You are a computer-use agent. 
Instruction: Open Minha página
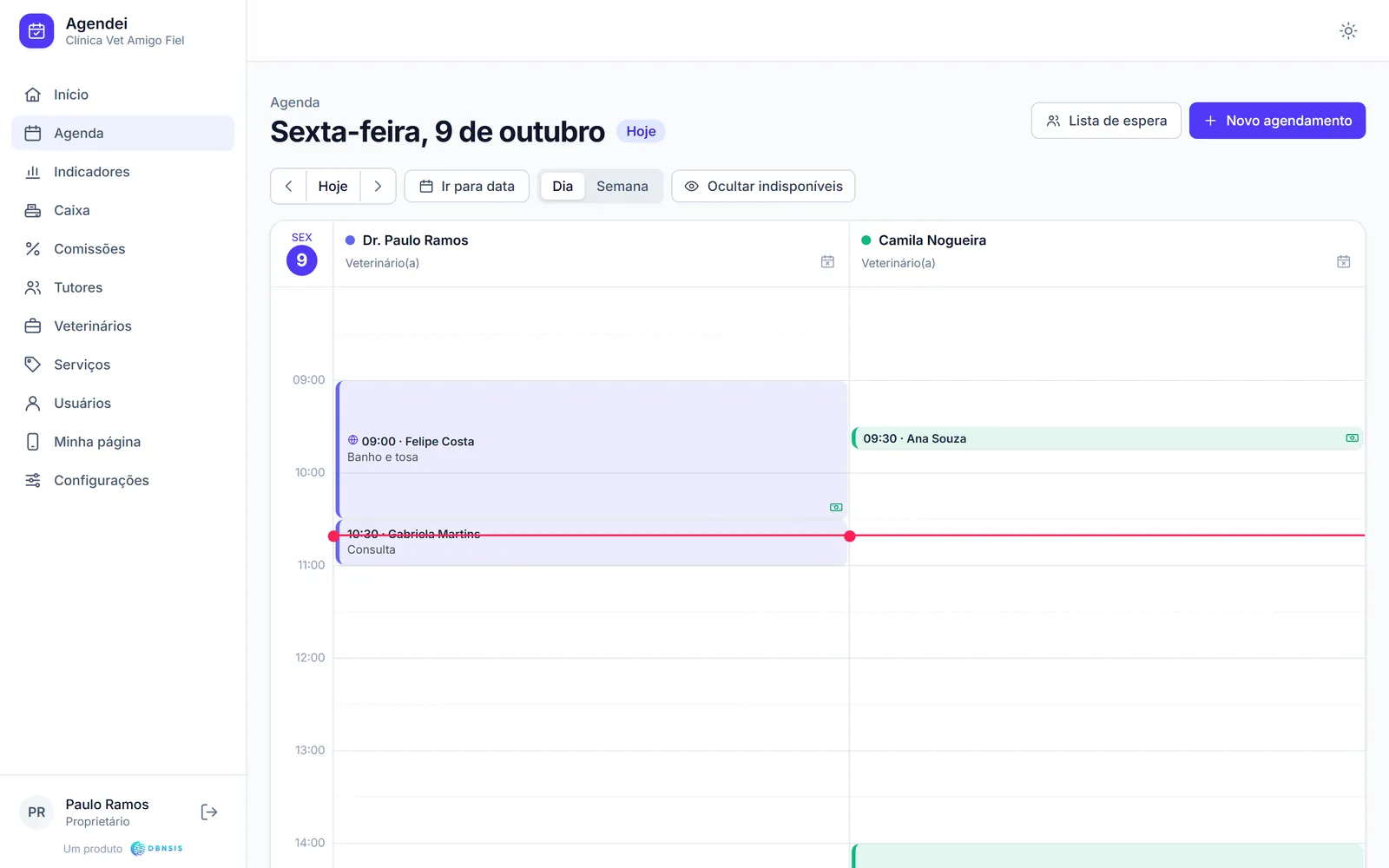tap(123, 442)
